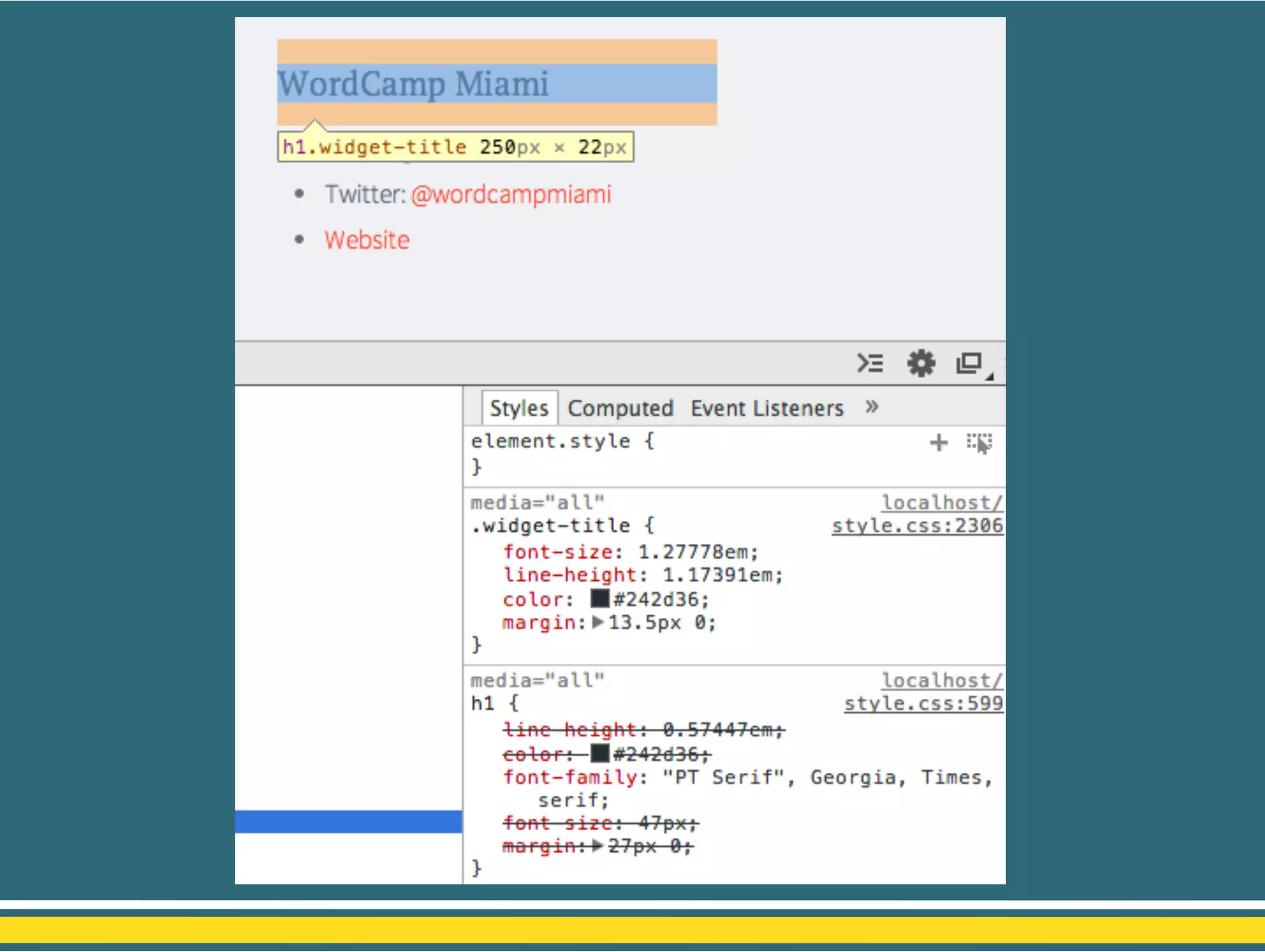Image resolution: width=1265 pixels, height=952 pixels.
Task: Open struck-through color swatch in h1 rule
Action: pos(599,753)
